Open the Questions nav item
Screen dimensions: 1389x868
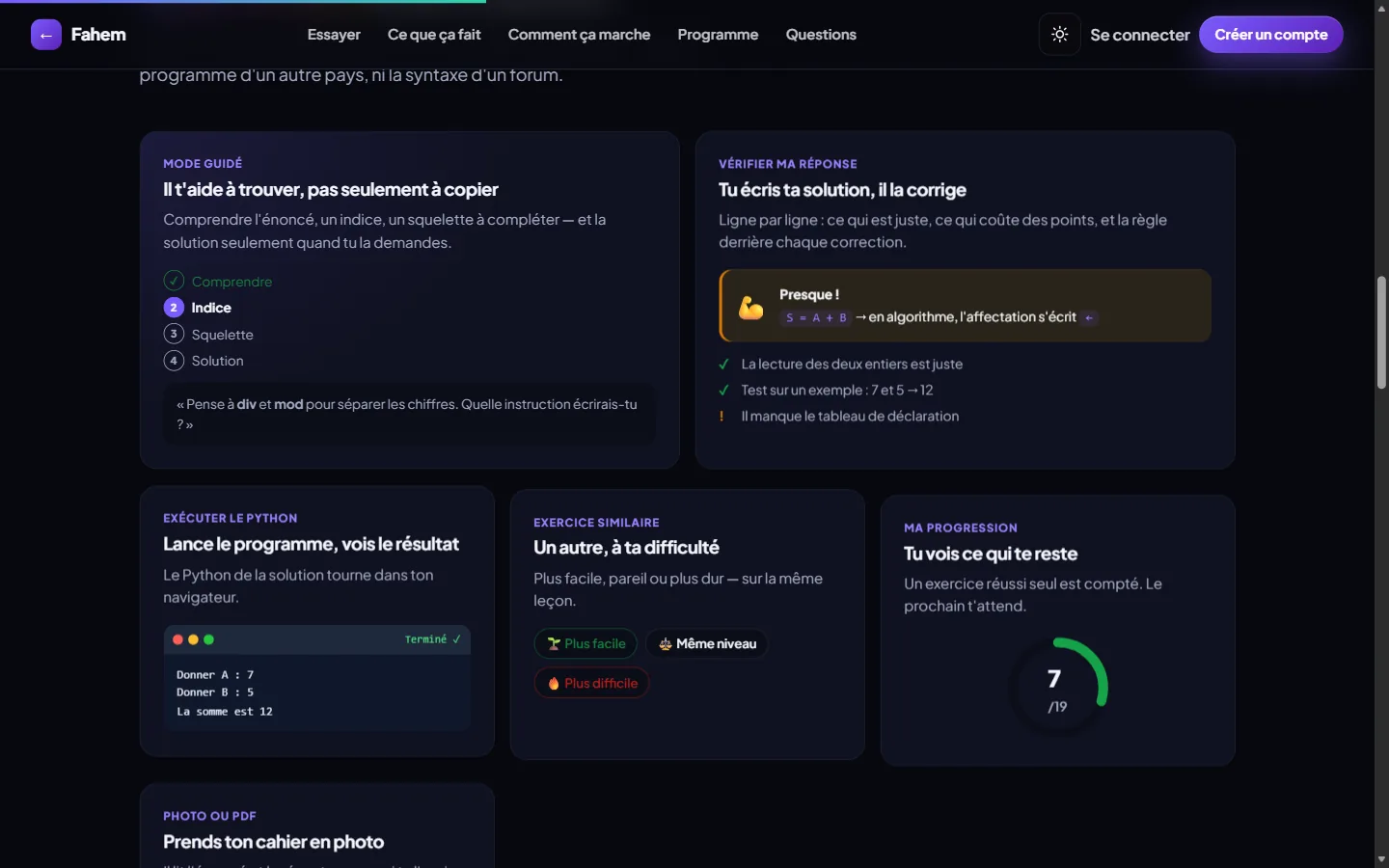821,35
